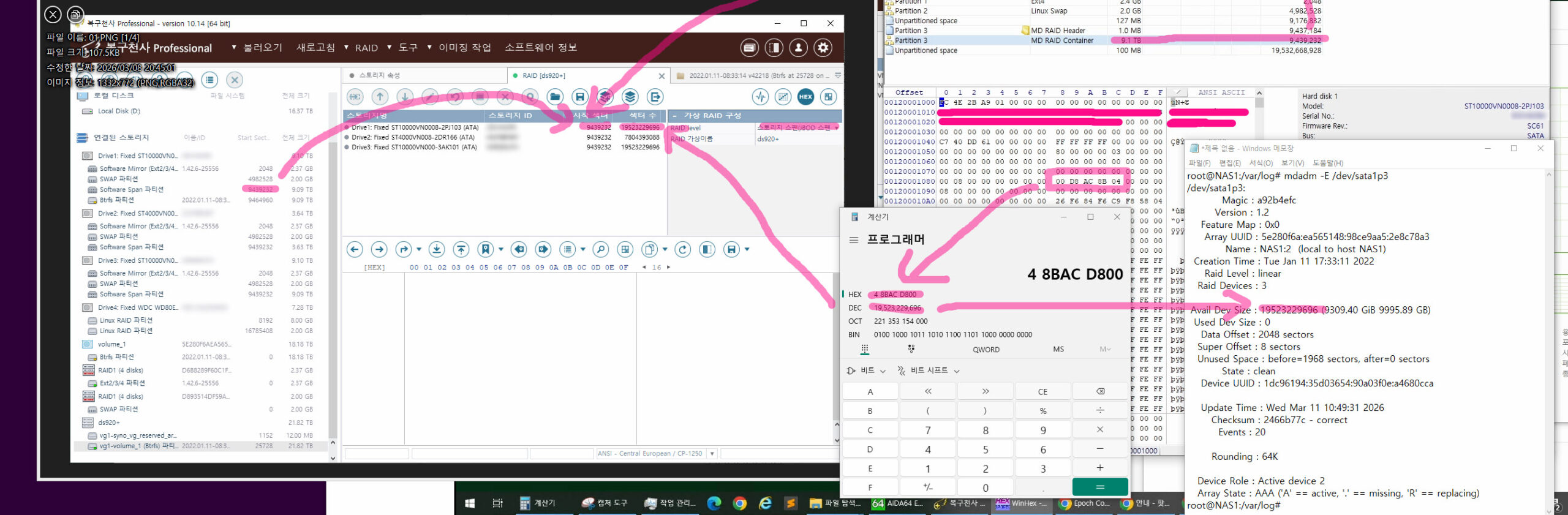This screenshot has height=515, width=1568.
Task: Open Notepad's 서식(O) menu
Action: [1261, 163]
